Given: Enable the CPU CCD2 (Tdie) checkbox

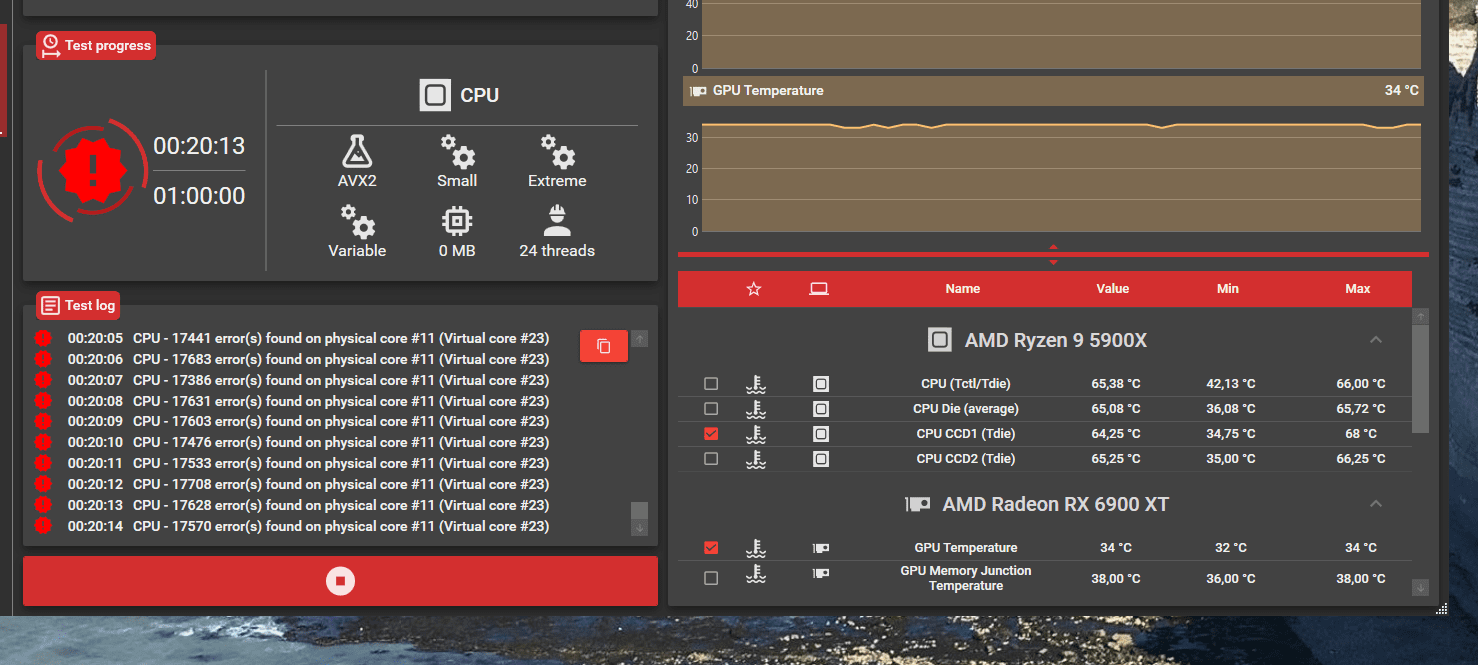Looking at the screenshot, I should click(x=711, y=459).
